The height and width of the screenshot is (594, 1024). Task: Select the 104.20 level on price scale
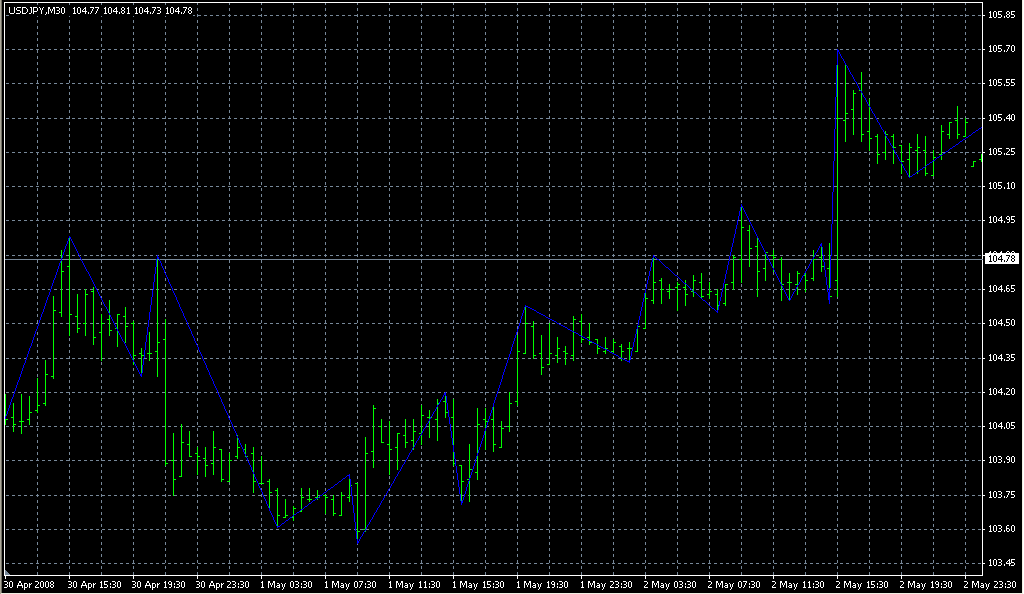[1001, 392]
